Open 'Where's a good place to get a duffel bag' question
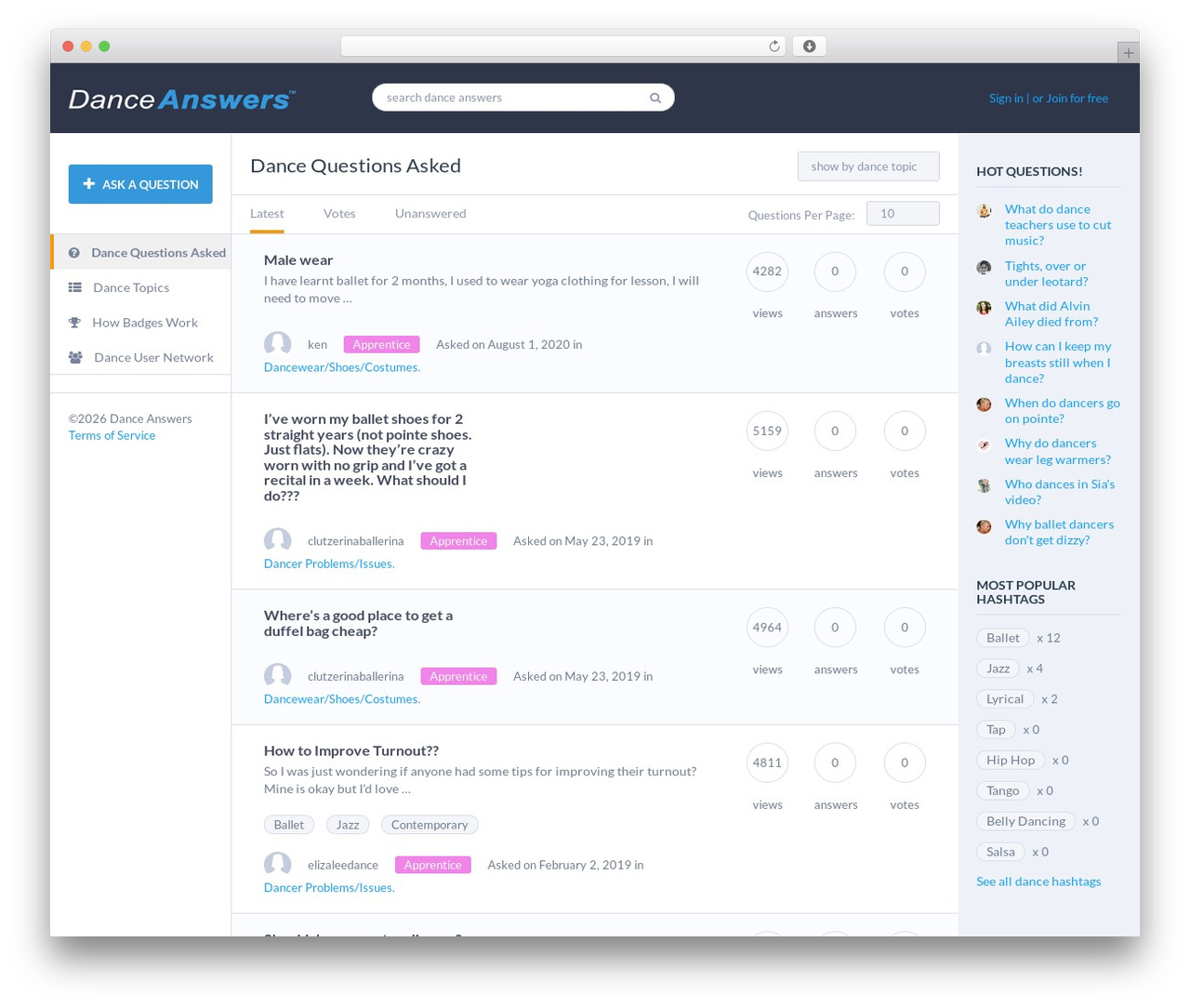The height and width of the screenshot is (1008, 1190). (359, 623)
